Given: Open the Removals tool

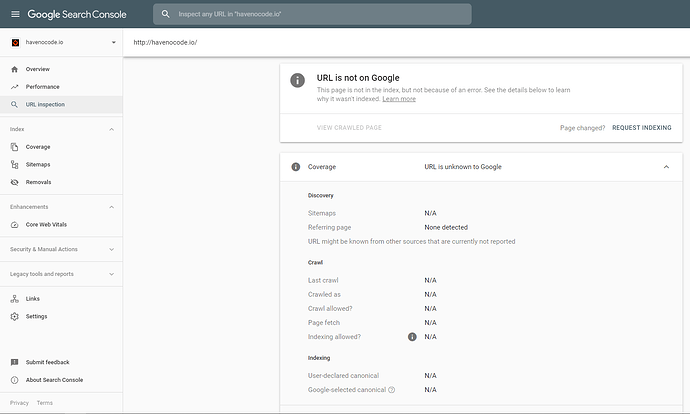Looking at the screenshot, I should click(38, 182).
